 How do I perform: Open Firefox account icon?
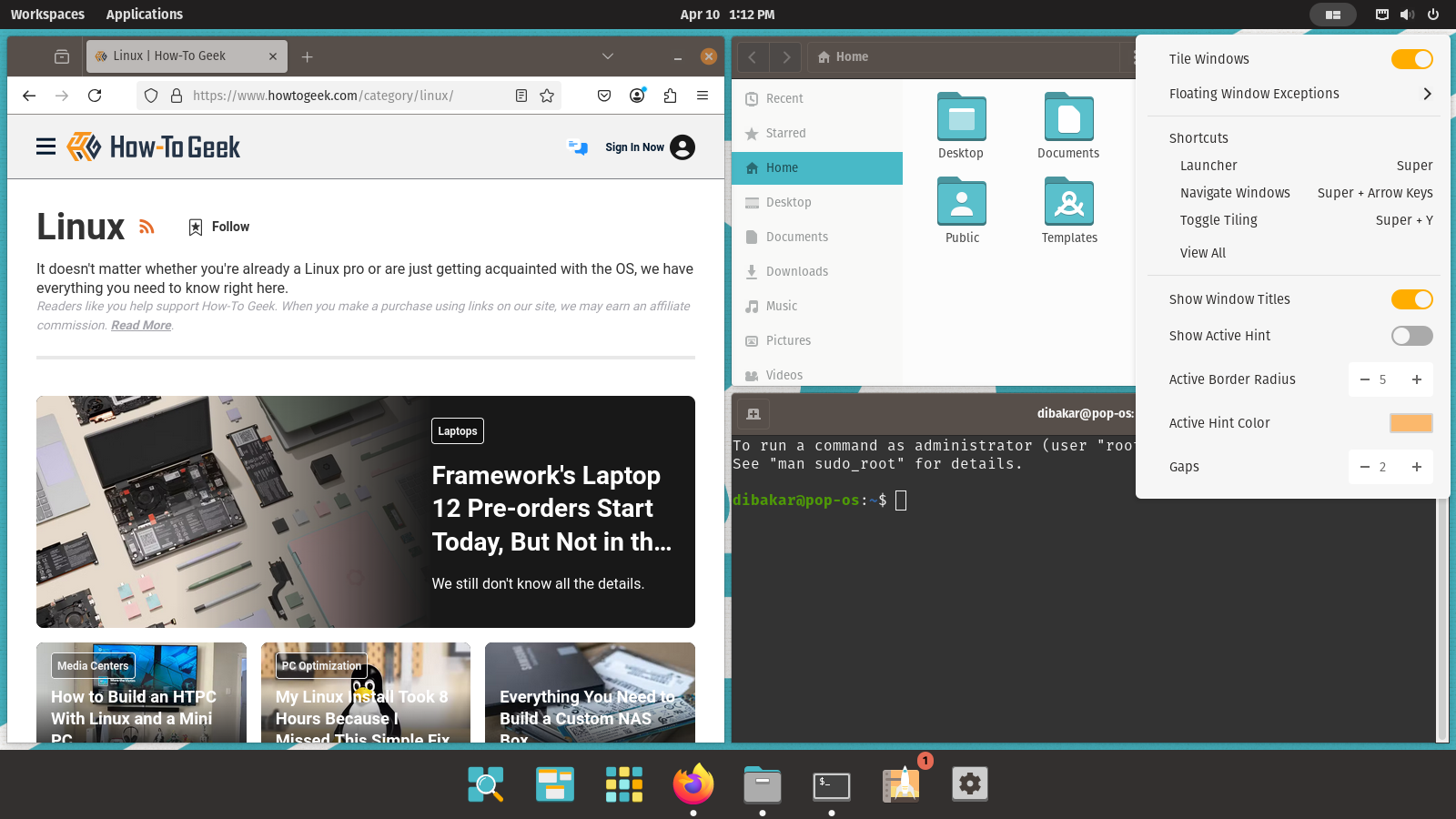click(637, 96)
